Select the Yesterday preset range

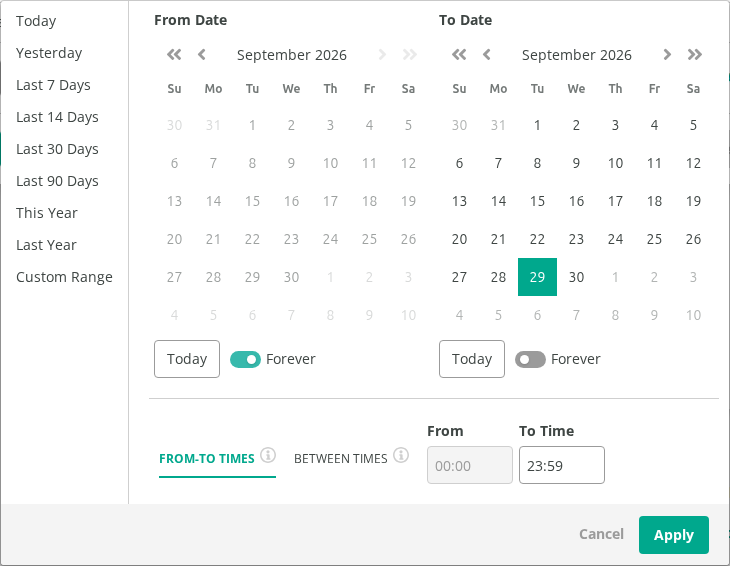(x=49, y=53)
